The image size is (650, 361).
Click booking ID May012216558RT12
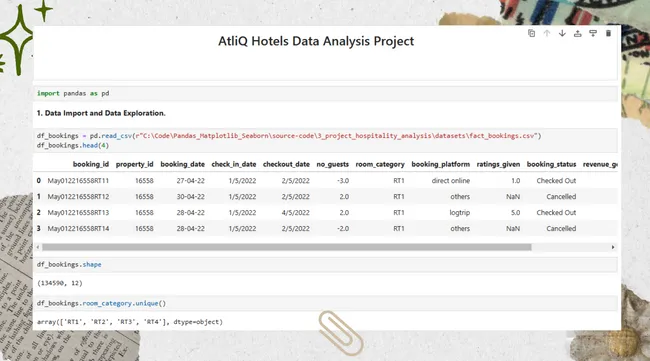click(78, 196)
